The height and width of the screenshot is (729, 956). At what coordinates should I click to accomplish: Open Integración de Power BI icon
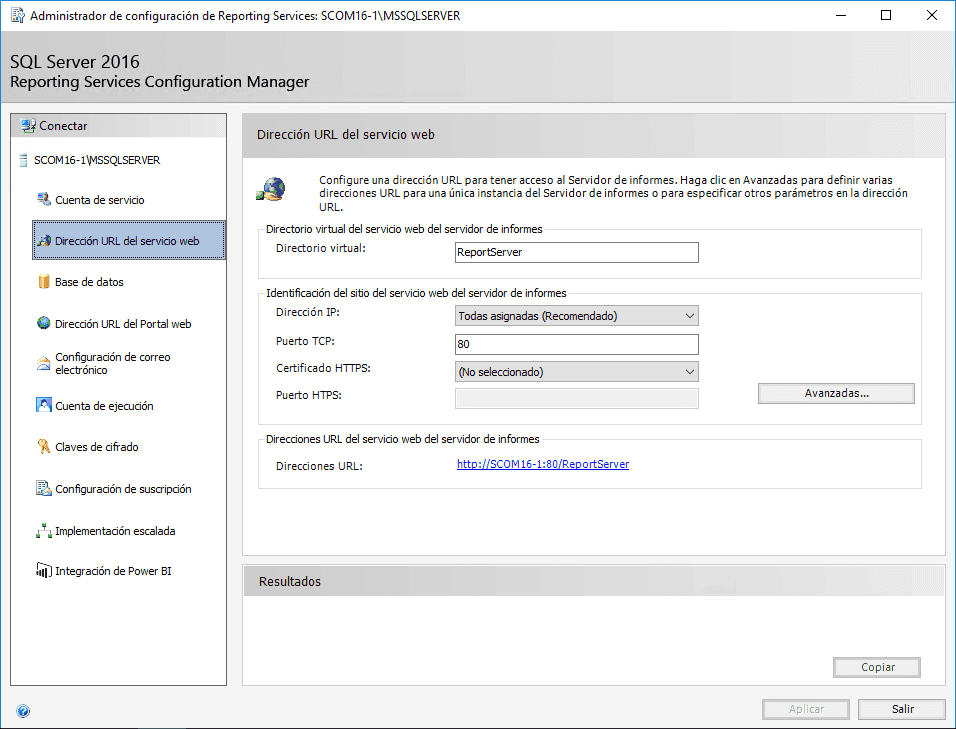[x=43, y=571]
